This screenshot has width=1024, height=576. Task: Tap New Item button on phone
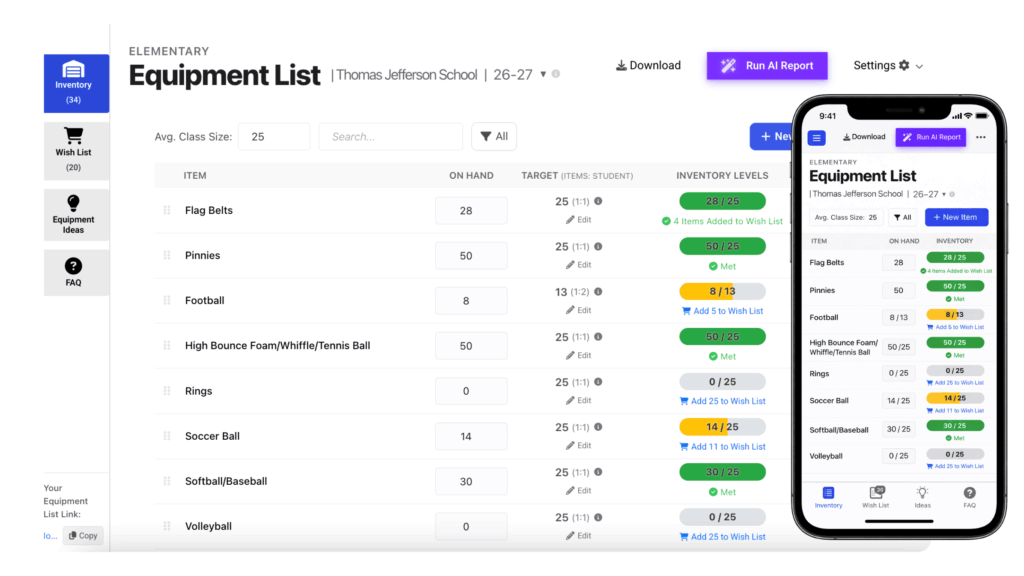click(x=956, y=217)
